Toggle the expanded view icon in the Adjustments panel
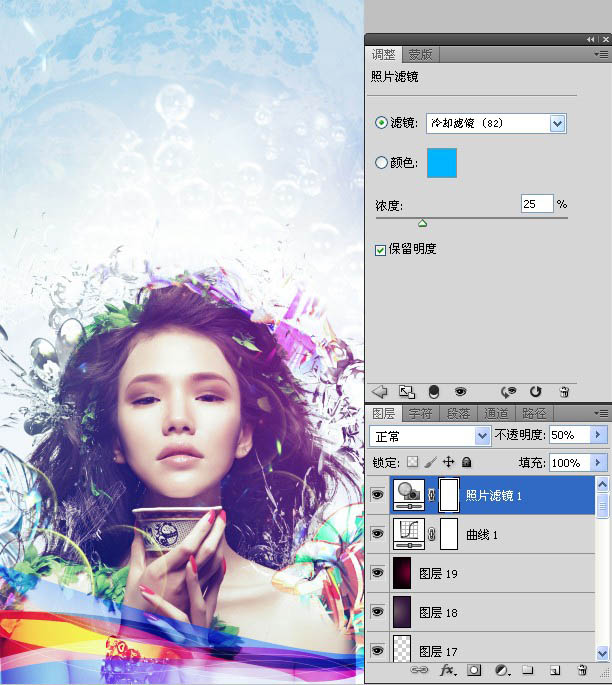Screen dimensions: 612x685 click(407, 392)
